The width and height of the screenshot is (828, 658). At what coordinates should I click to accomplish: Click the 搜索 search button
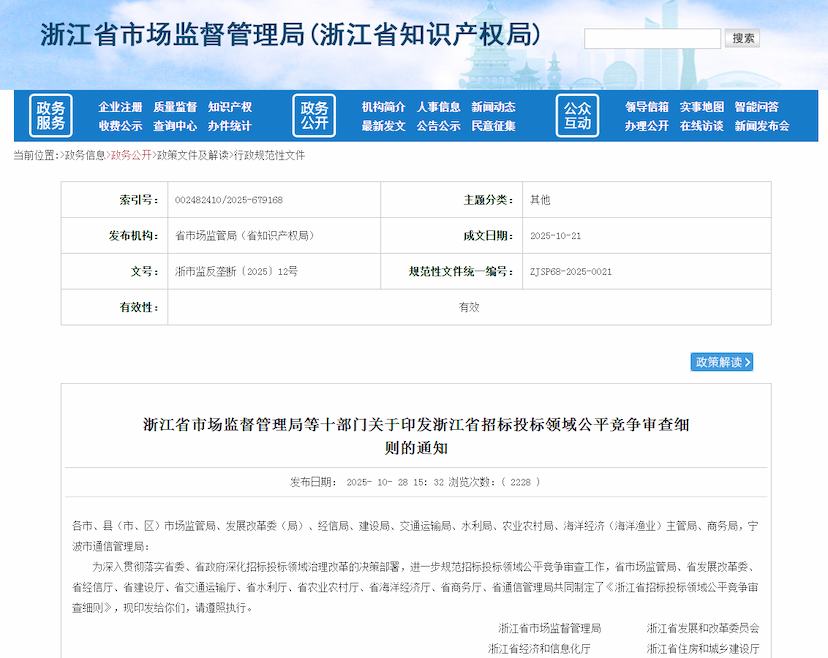coord(742,37)
